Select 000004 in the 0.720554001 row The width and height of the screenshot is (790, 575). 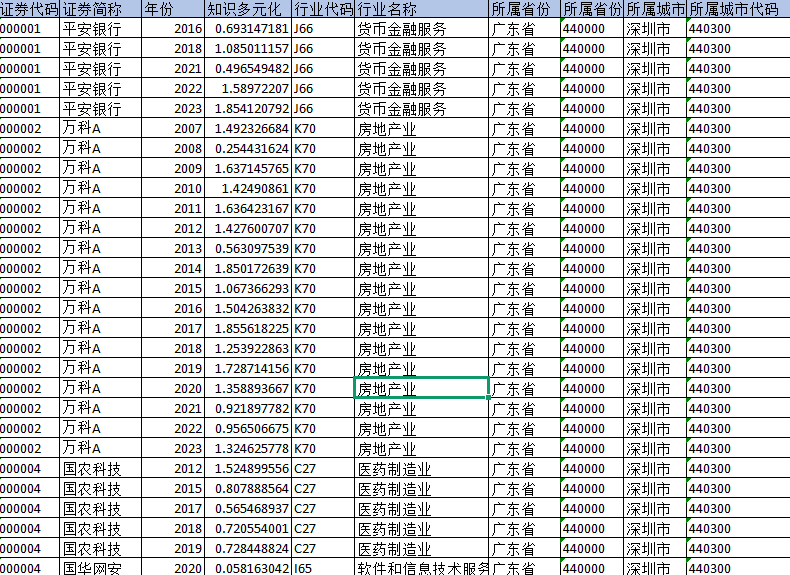30,529
